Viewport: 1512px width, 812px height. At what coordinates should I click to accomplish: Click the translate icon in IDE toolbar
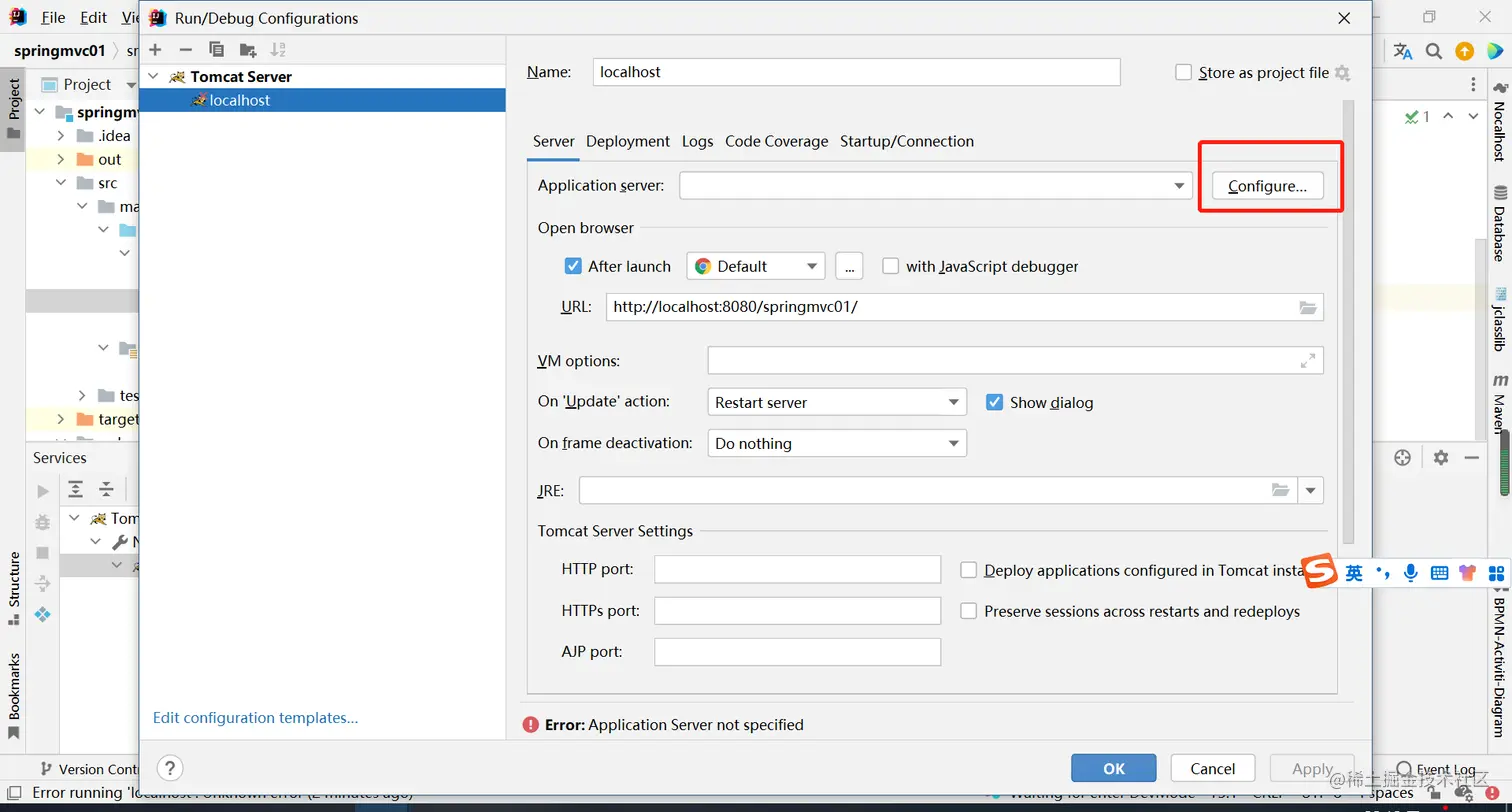pos(1403,51)
